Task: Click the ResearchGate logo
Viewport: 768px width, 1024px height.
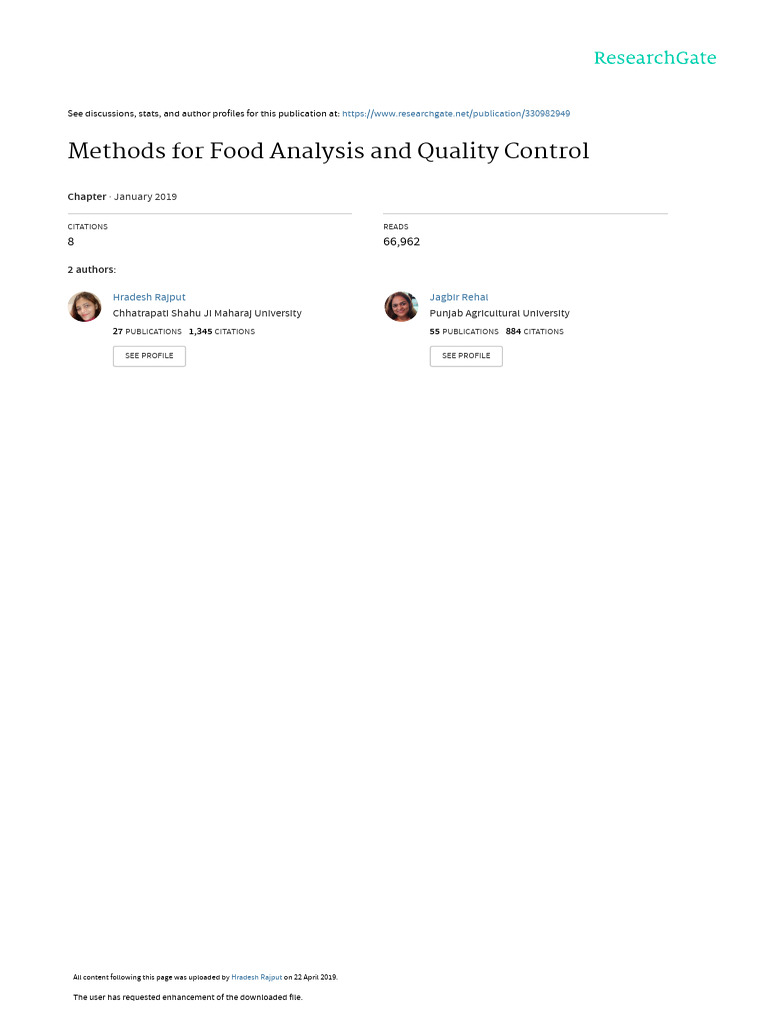Action: coord(655,58)
